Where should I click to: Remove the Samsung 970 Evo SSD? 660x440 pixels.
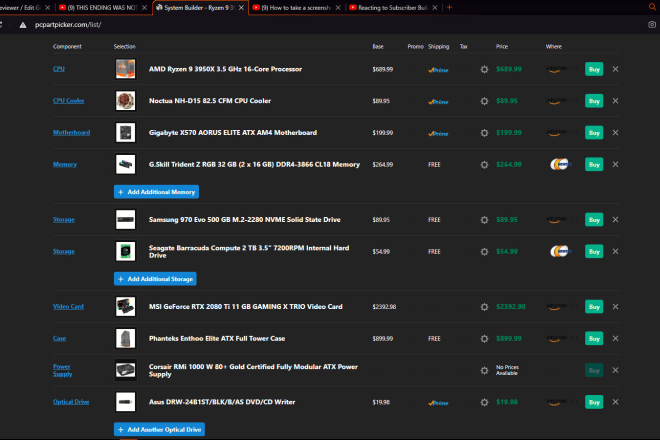point(615,219)
